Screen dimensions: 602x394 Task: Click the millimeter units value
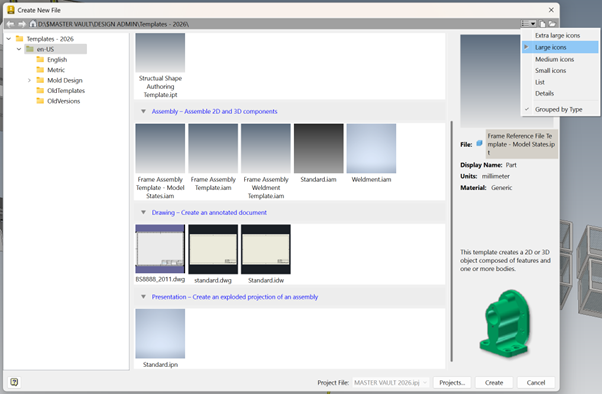pos(496,176)
